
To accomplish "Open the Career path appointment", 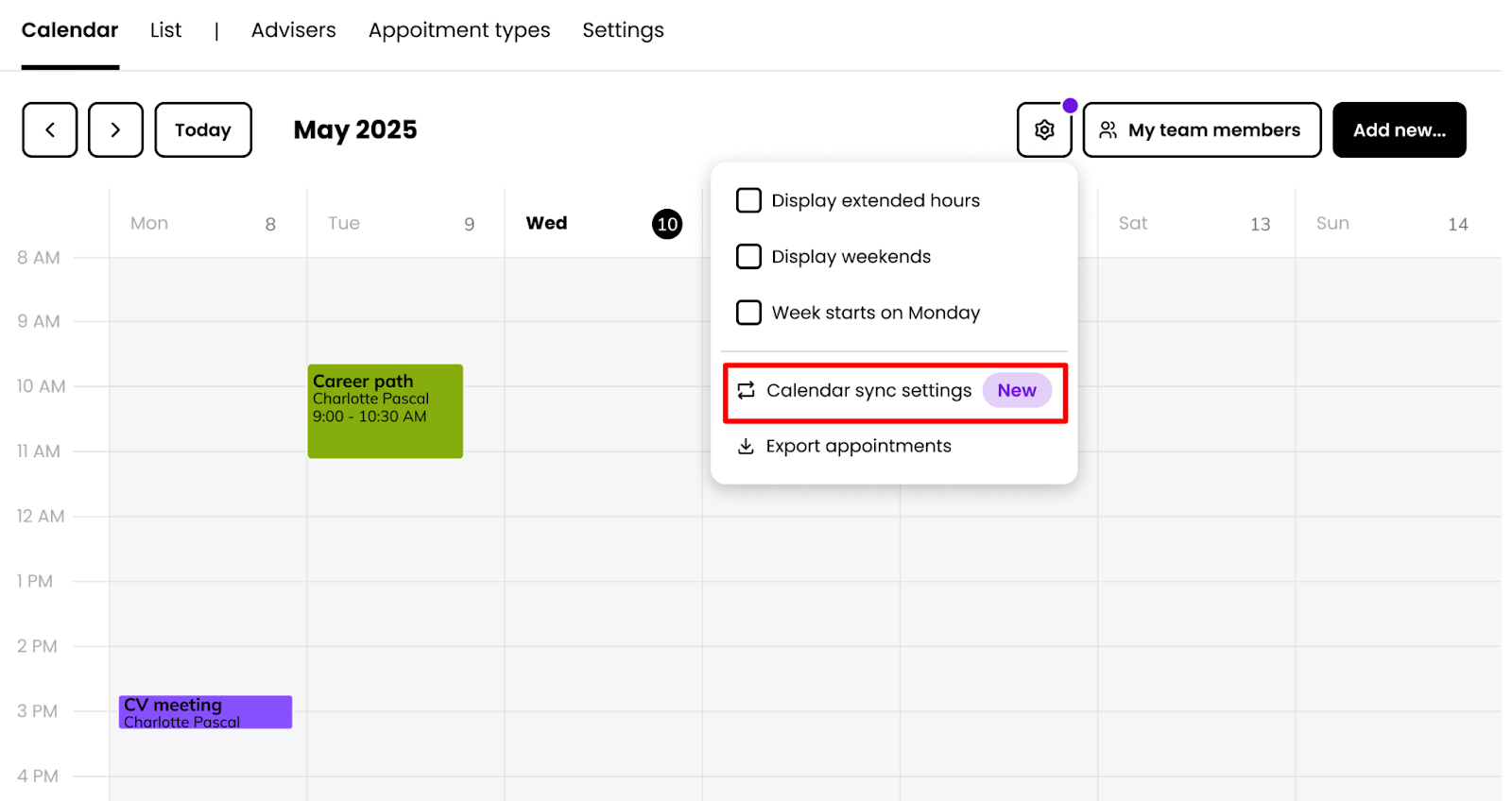I will click(385, 411).
